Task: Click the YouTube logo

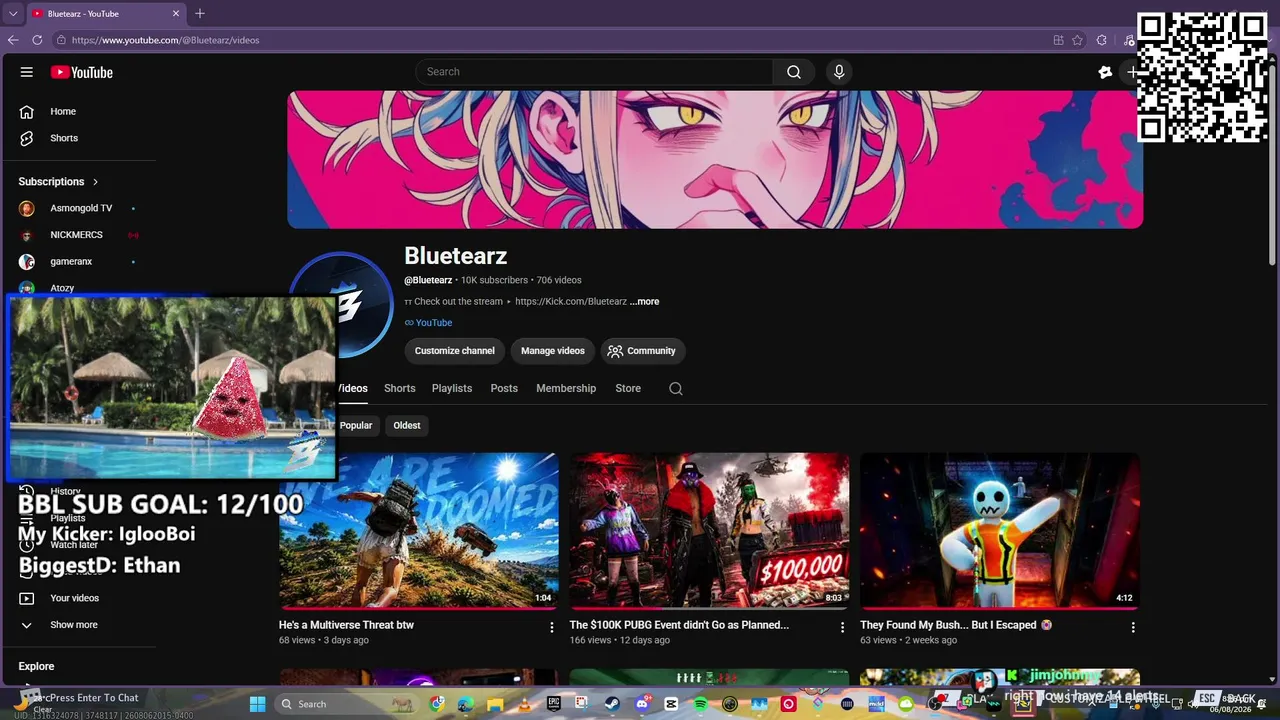Action: coord(82,72)
